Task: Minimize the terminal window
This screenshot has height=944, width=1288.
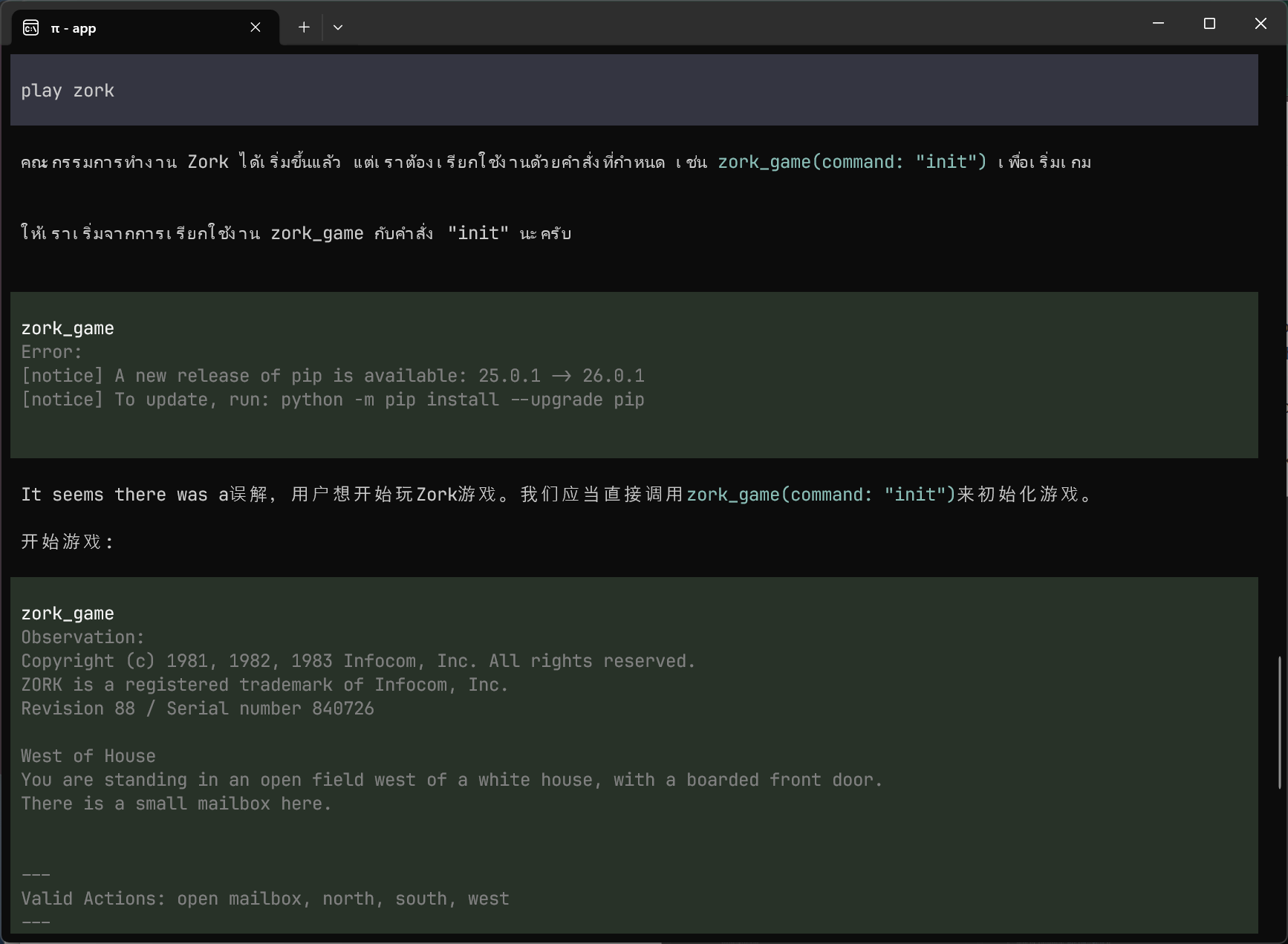Action: (1157, 24)
